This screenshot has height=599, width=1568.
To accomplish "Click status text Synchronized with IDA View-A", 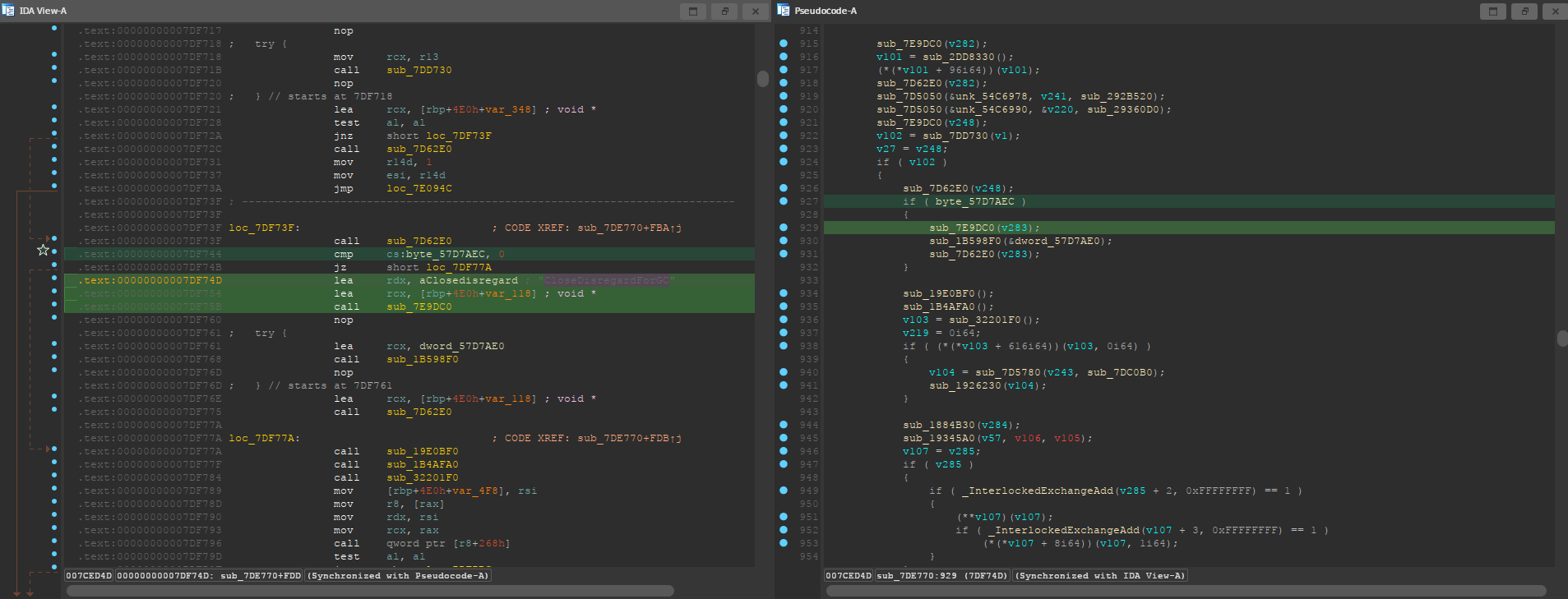I will [x=1100, y=576].
